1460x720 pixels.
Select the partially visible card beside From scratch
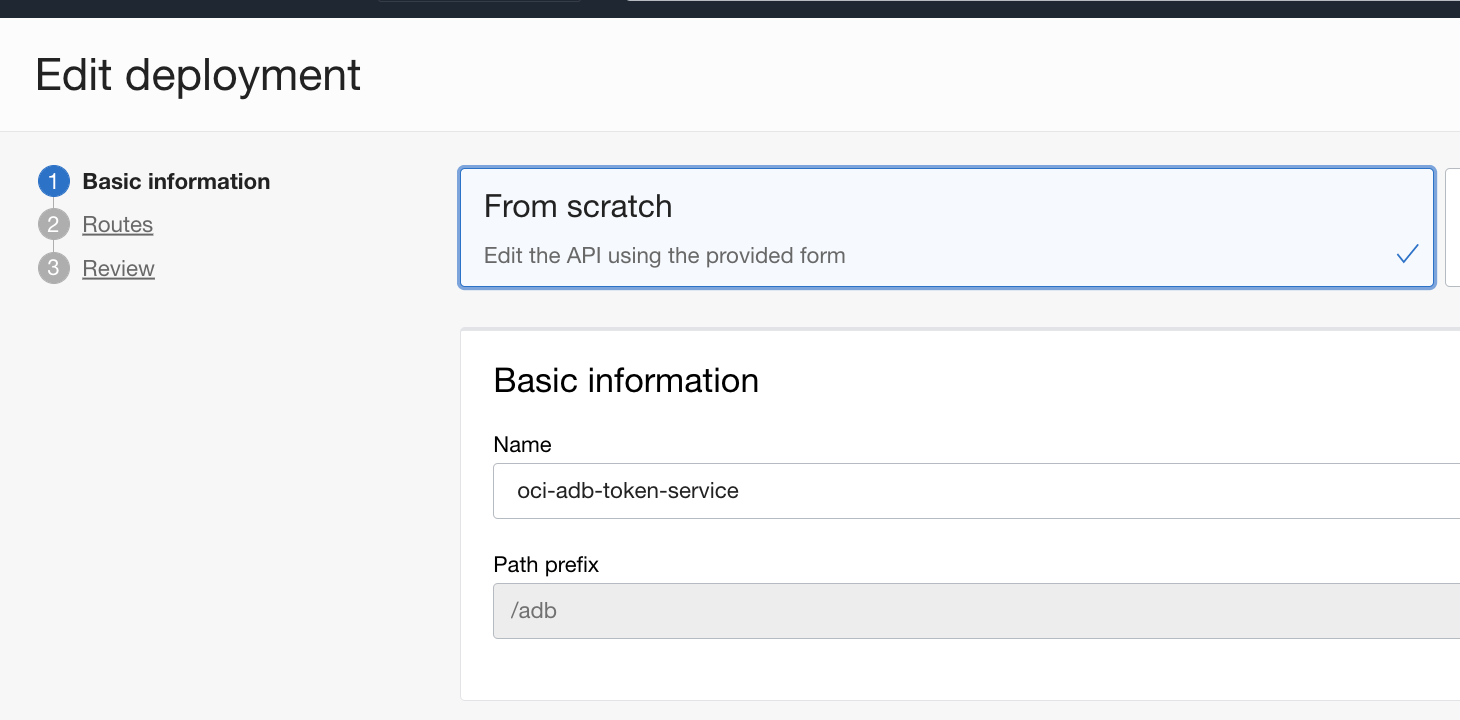coord(1453,228)
